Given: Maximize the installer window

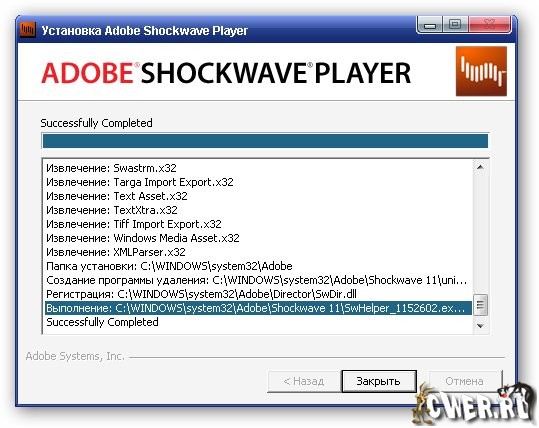Looking at the screenshot, I should click(x=455, y=24).
